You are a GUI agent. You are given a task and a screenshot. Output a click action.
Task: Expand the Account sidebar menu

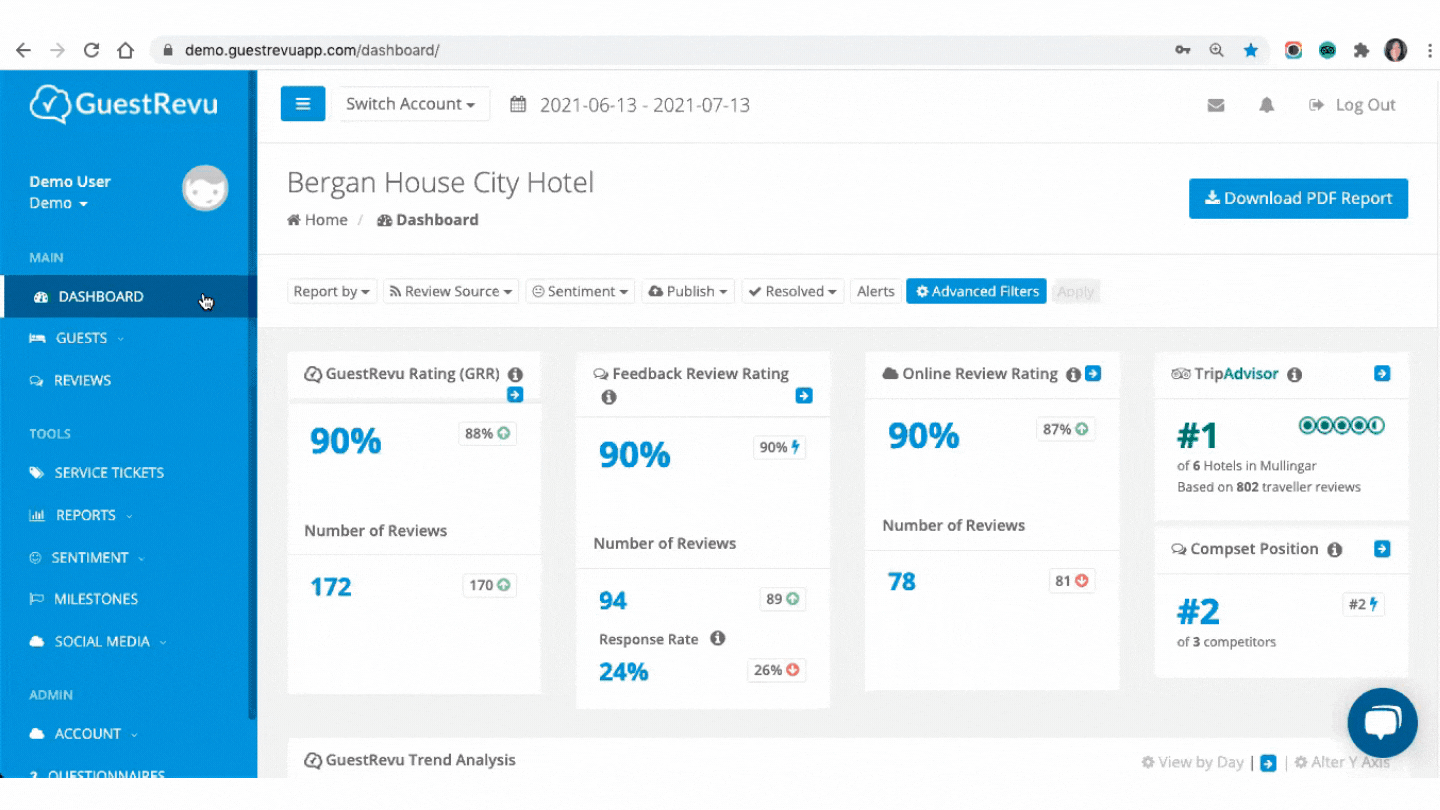coord(128,733)
